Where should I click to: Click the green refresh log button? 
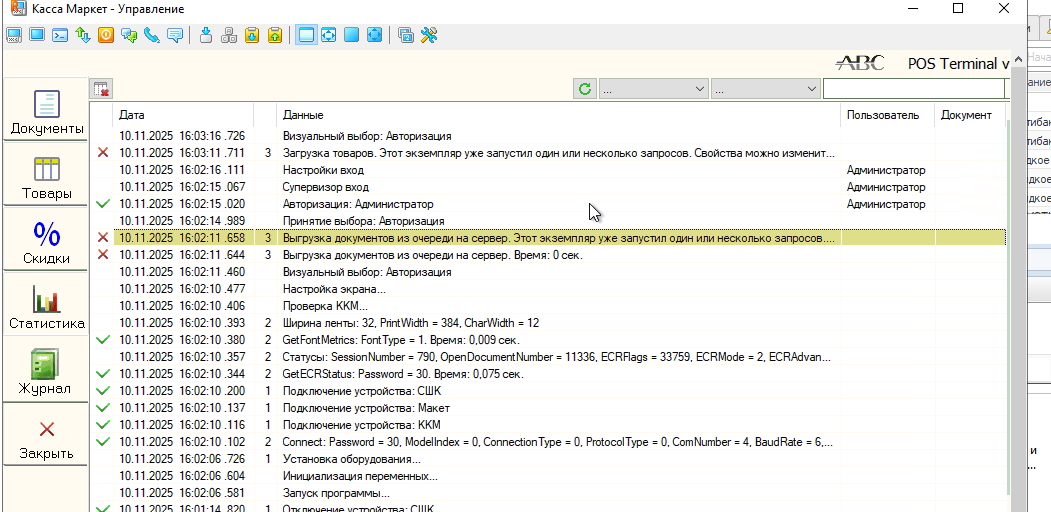coord(585,88)
